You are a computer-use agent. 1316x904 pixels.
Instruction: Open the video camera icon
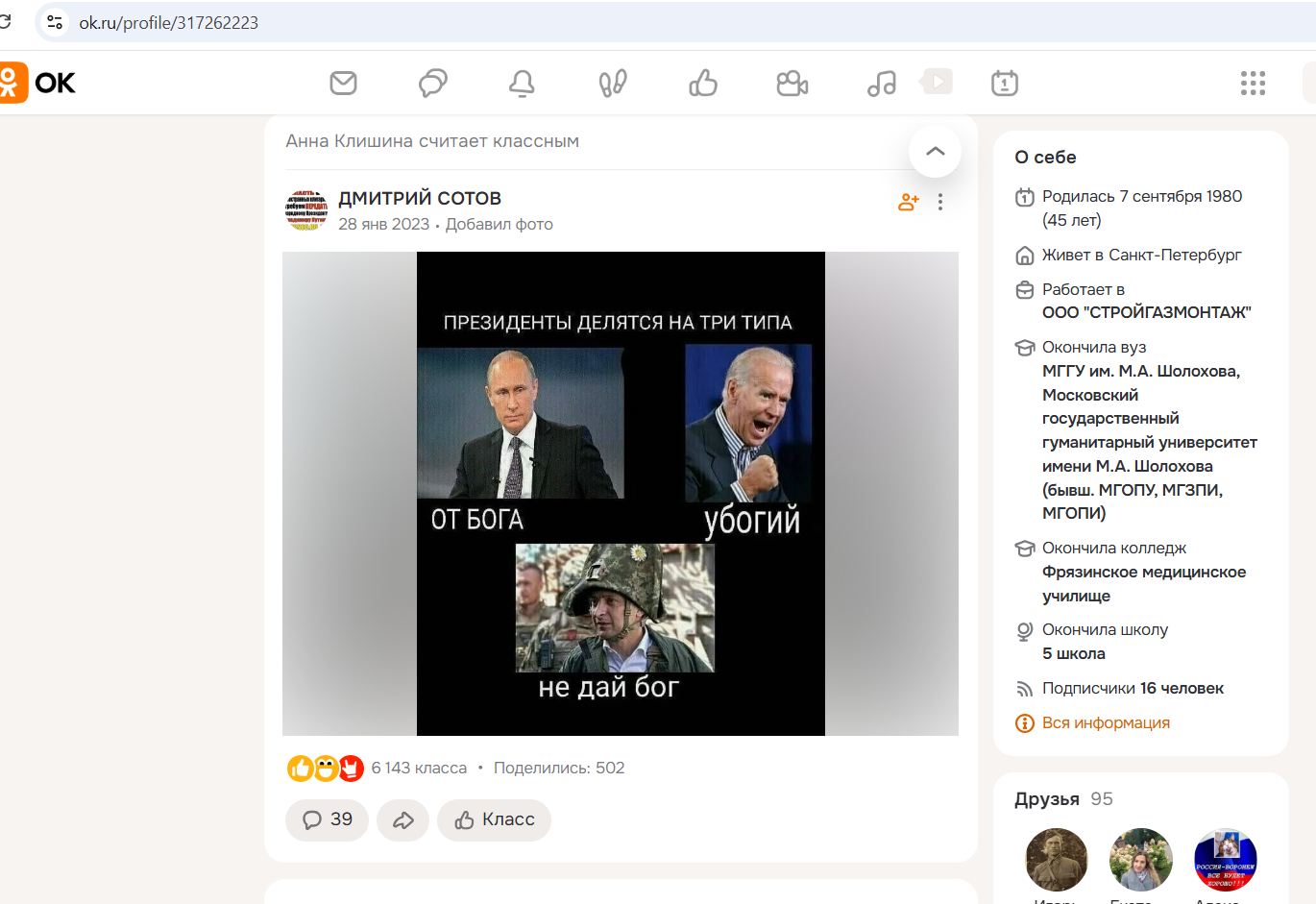click(792, 84)
